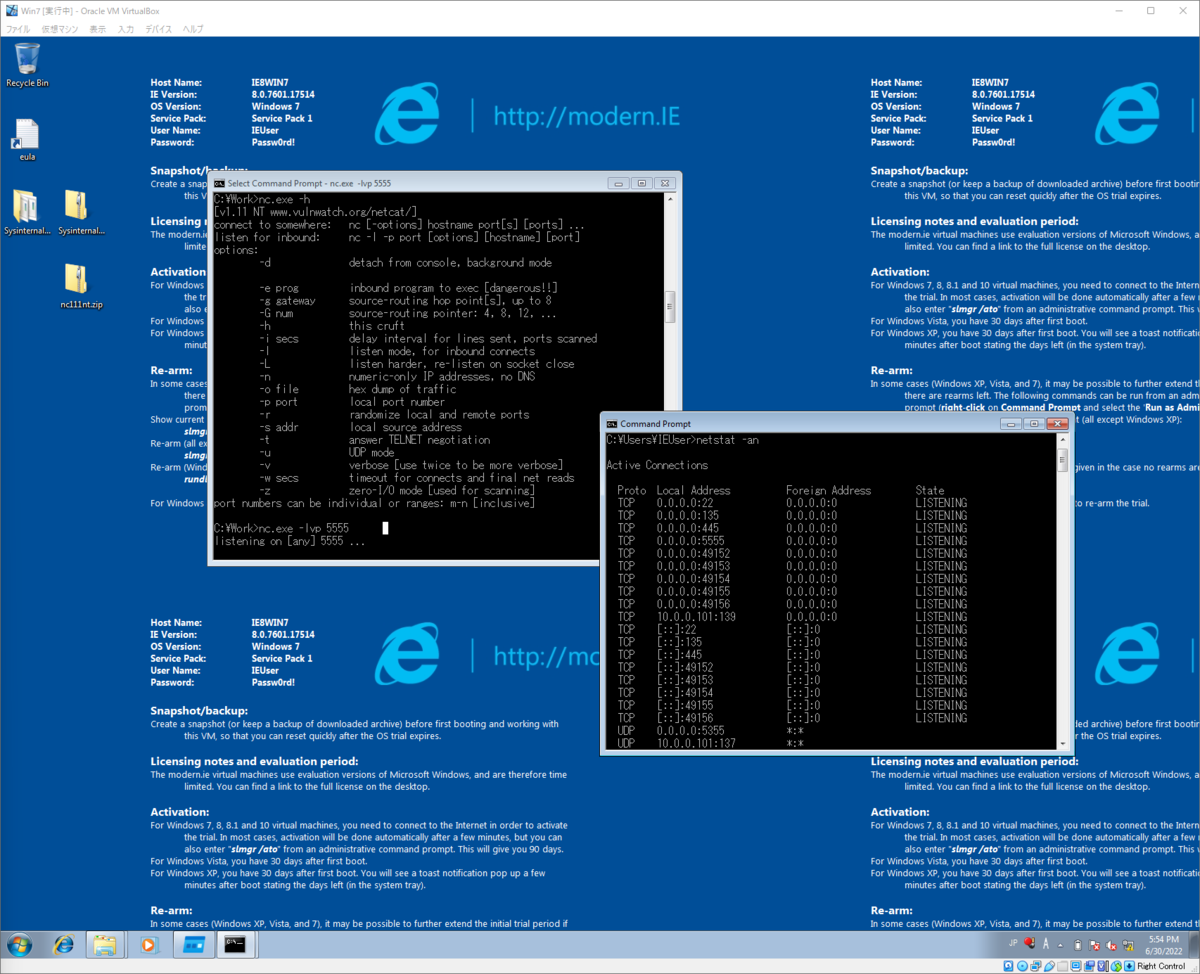Select the eula file icon on desktop
The width and height of the screenshot is (1200, 974).
click(x=27, y=140)
